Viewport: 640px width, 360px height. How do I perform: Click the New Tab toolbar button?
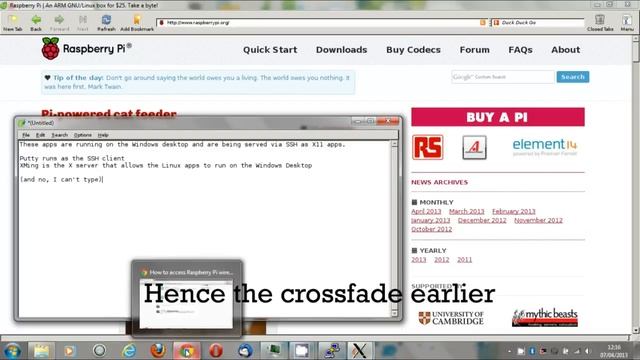coord(13,23)
